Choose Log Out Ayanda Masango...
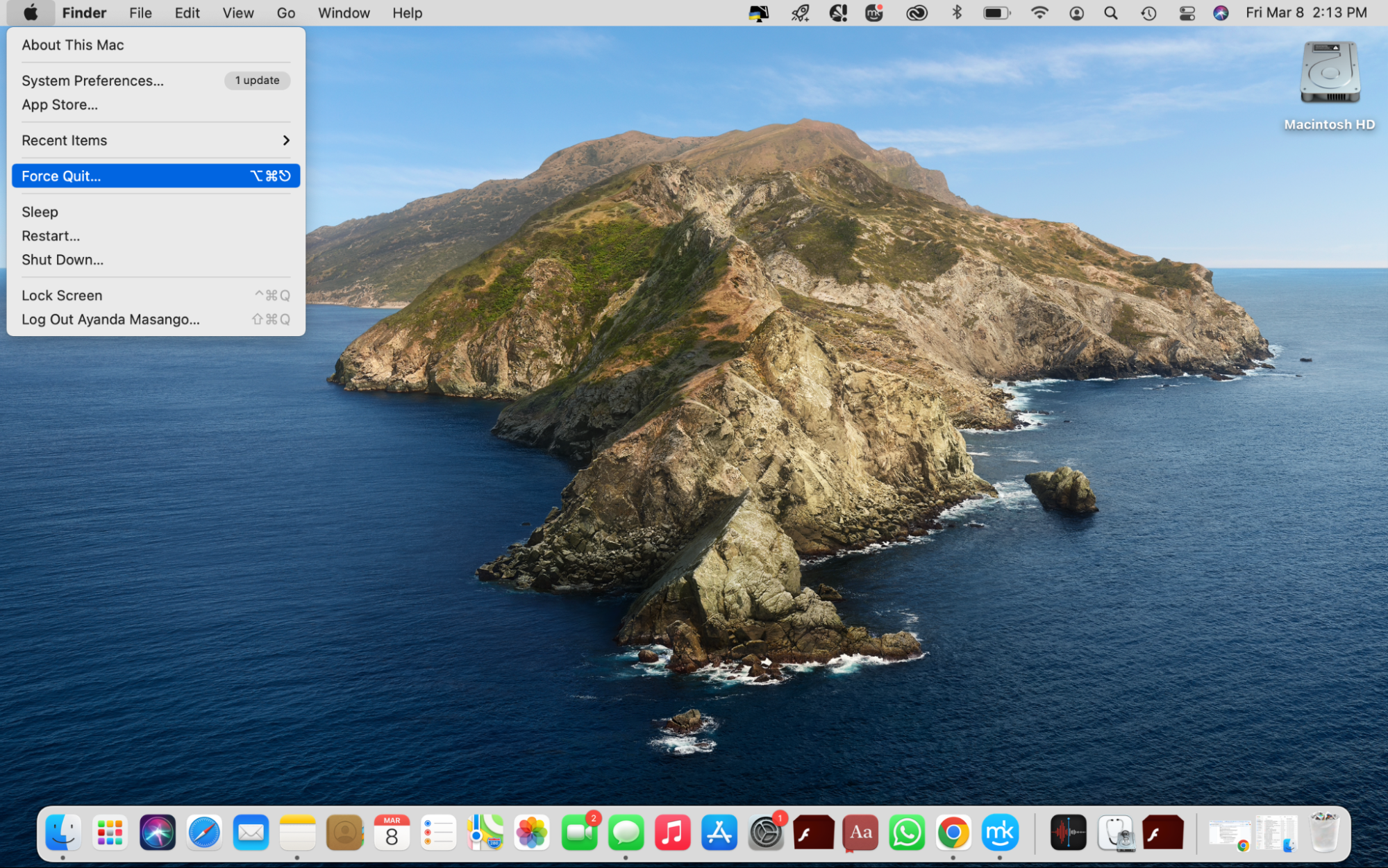 [156, 319]
